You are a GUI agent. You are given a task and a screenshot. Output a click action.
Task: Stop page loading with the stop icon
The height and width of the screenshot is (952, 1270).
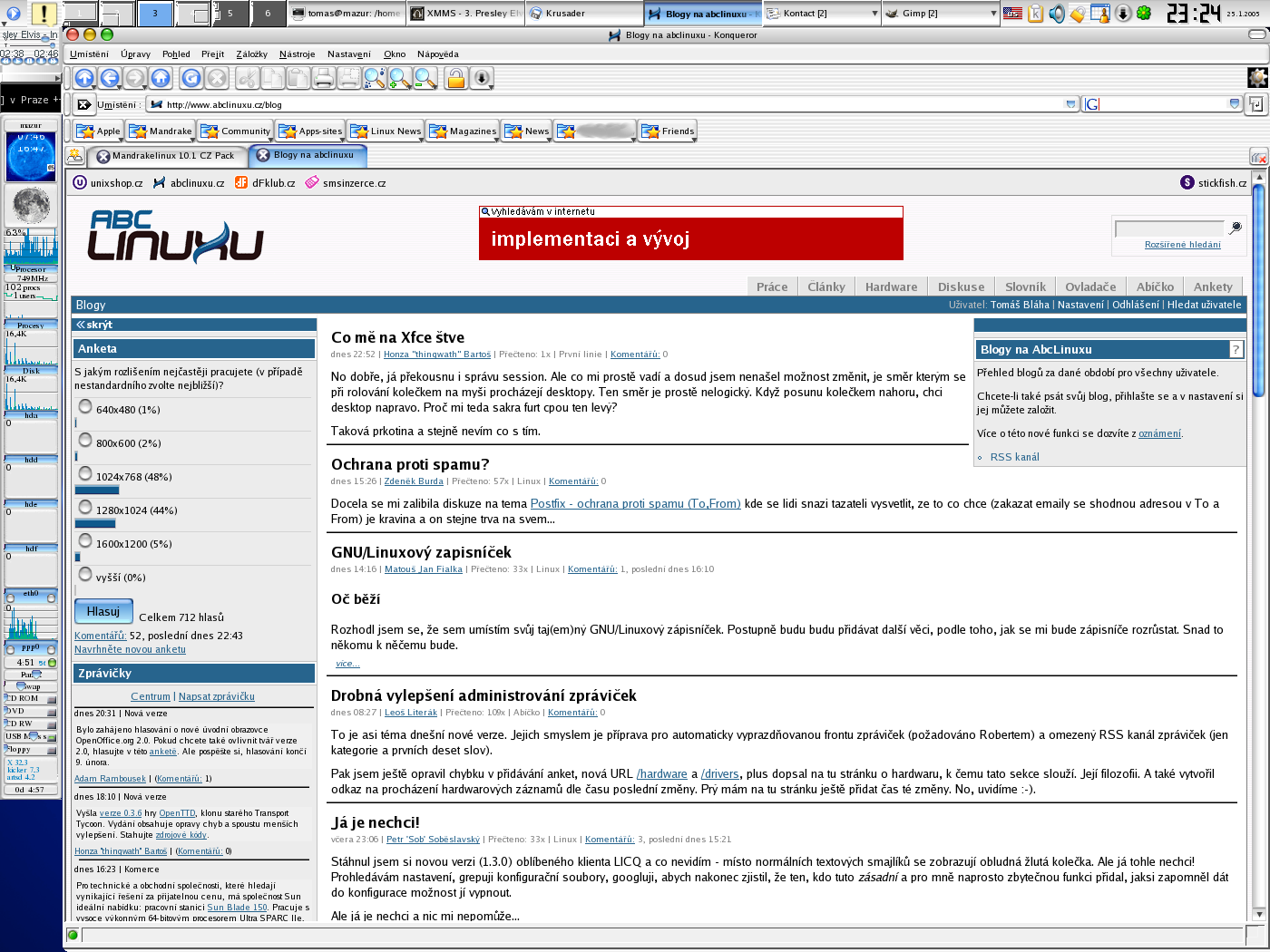tap(217, 79)
